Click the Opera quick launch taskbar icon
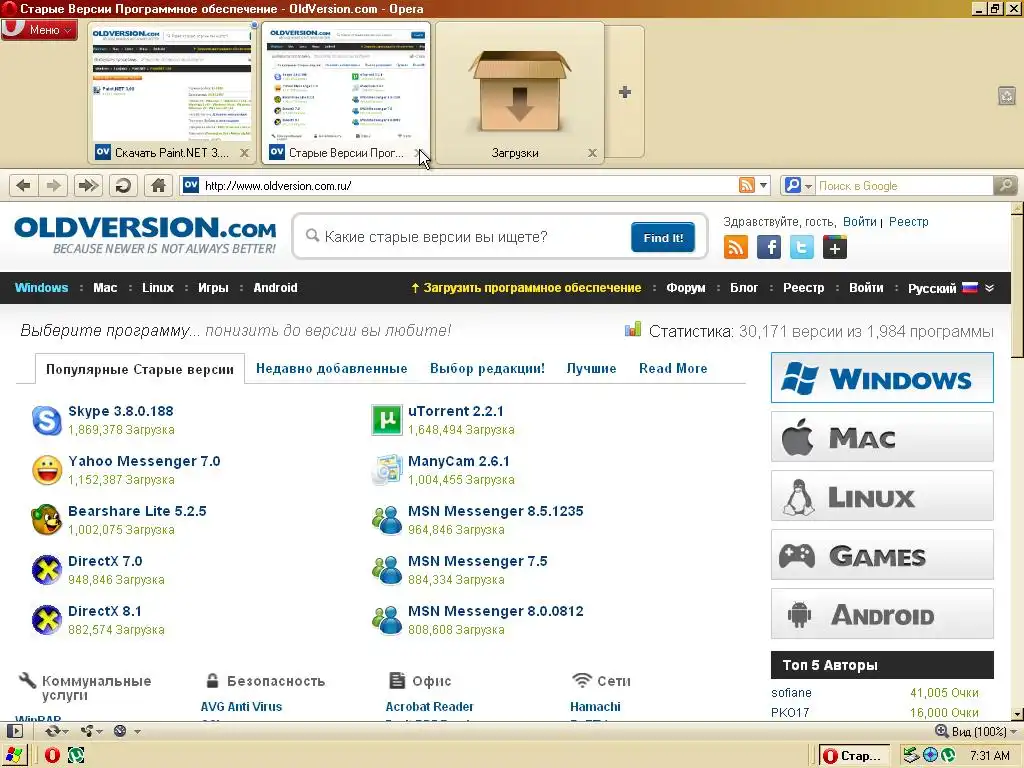The height and width of the screenshot is (768, 1024). point(52,756)
